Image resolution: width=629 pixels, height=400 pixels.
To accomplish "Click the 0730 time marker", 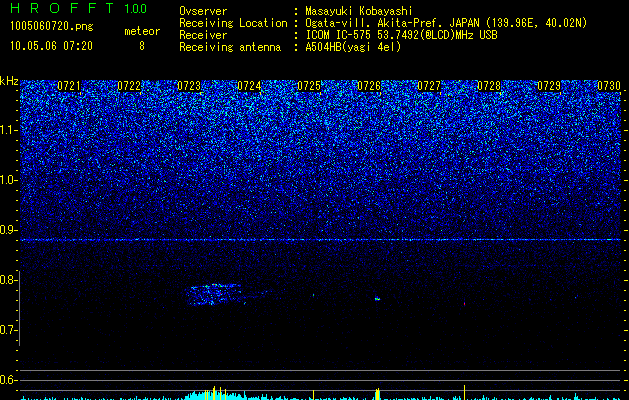I will (x=609, y=86).
